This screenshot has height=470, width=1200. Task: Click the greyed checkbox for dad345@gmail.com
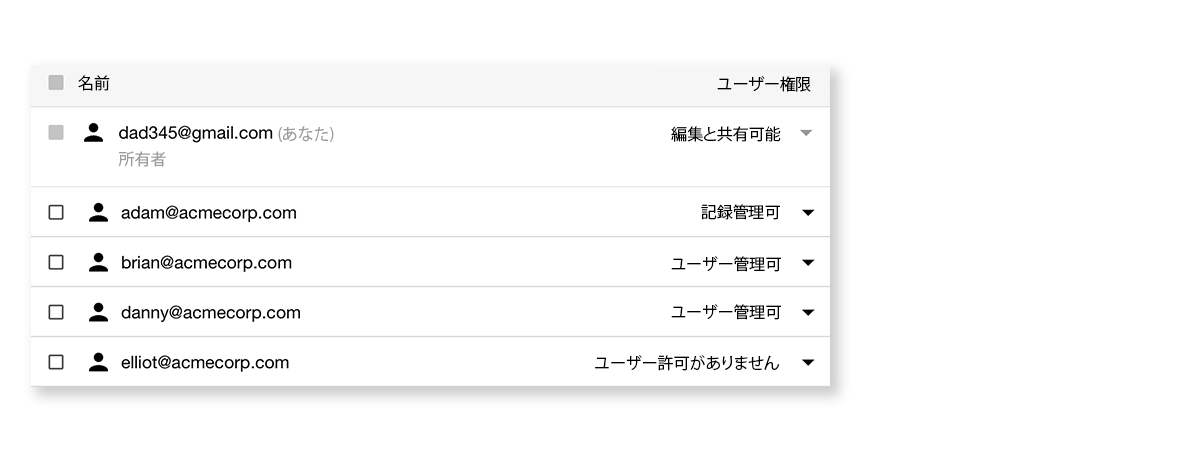coord(56,132)
